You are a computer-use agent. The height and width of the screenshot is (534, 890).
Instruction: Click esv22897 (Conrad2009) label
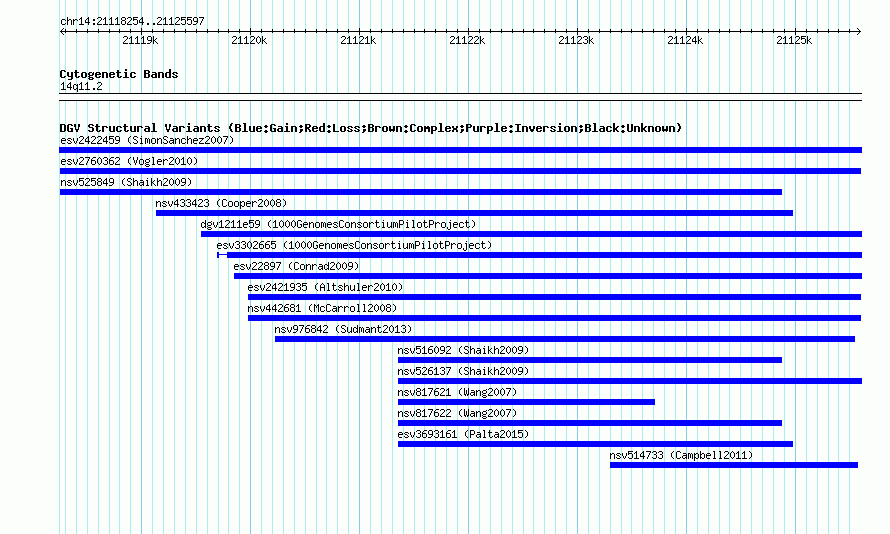point(296,266)
